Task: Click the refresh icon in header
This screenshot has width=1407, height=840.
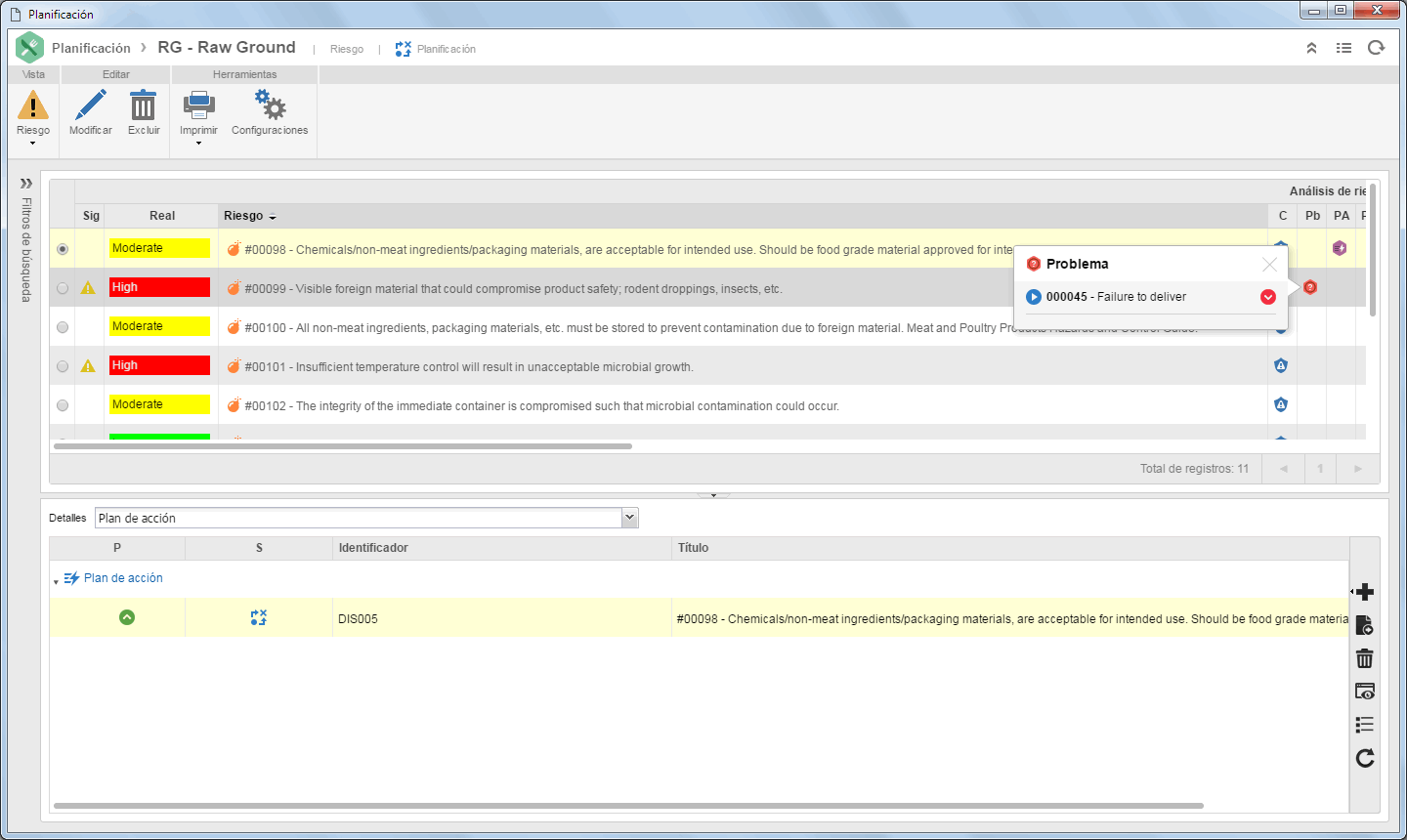Action: 1376,48
